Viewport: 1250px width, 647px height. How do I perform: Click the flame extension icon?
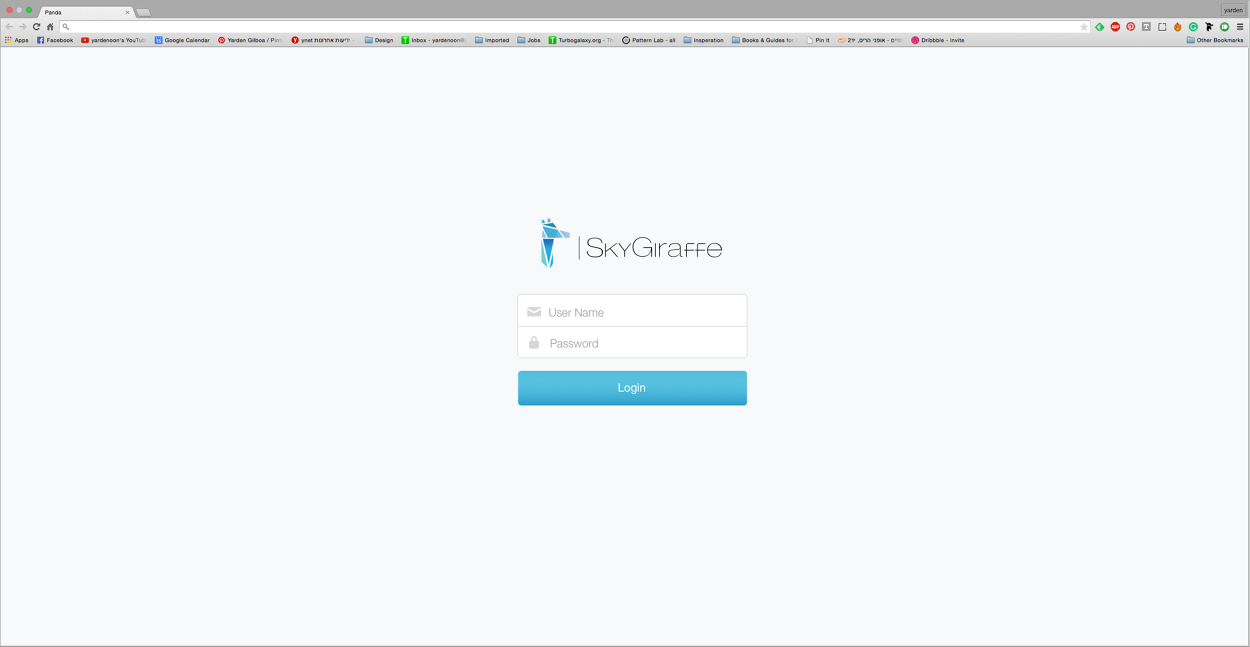[x=1177, y=26]
